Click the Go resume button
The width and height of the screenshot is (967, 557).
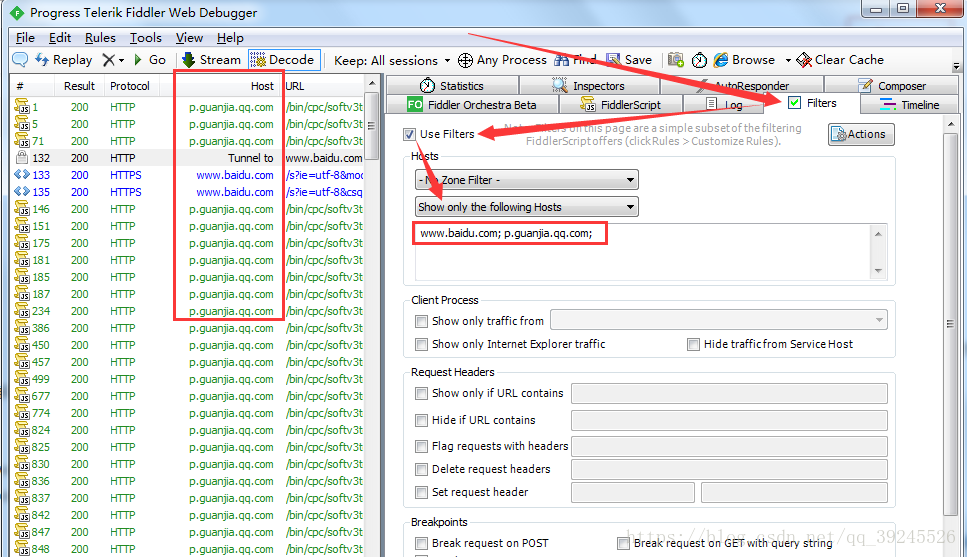click(x=150, y=60)
